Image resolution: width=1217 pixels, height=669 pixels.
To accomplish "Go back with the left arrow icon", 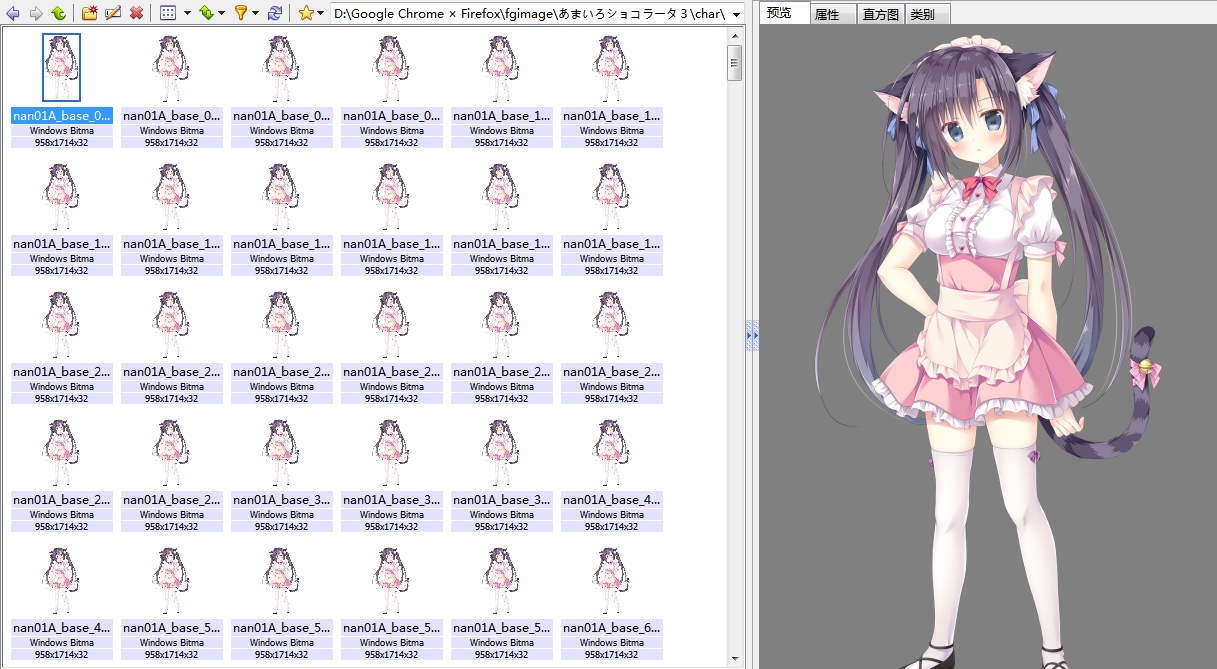I will click(x=14, y=13).
